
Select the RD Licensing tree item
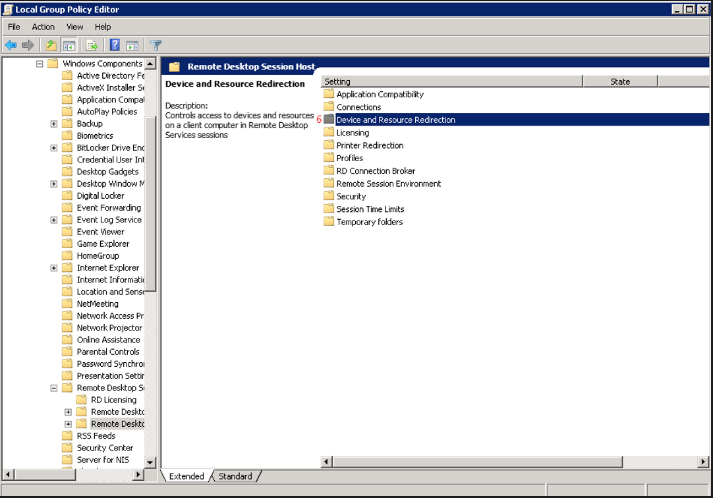coord(113,400)
